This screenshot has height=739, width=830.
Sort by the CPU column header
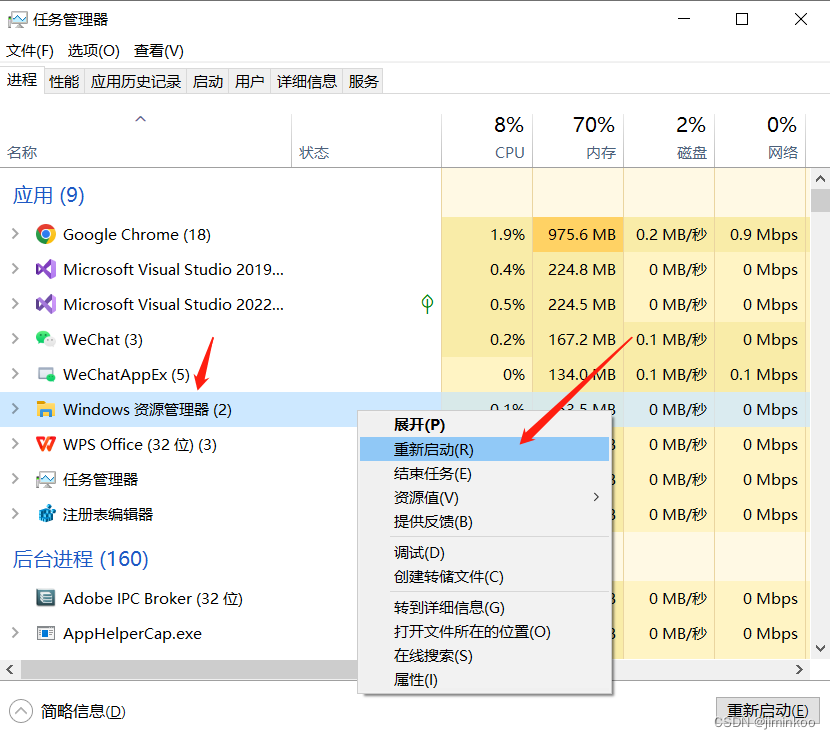[x=487, y=141]
